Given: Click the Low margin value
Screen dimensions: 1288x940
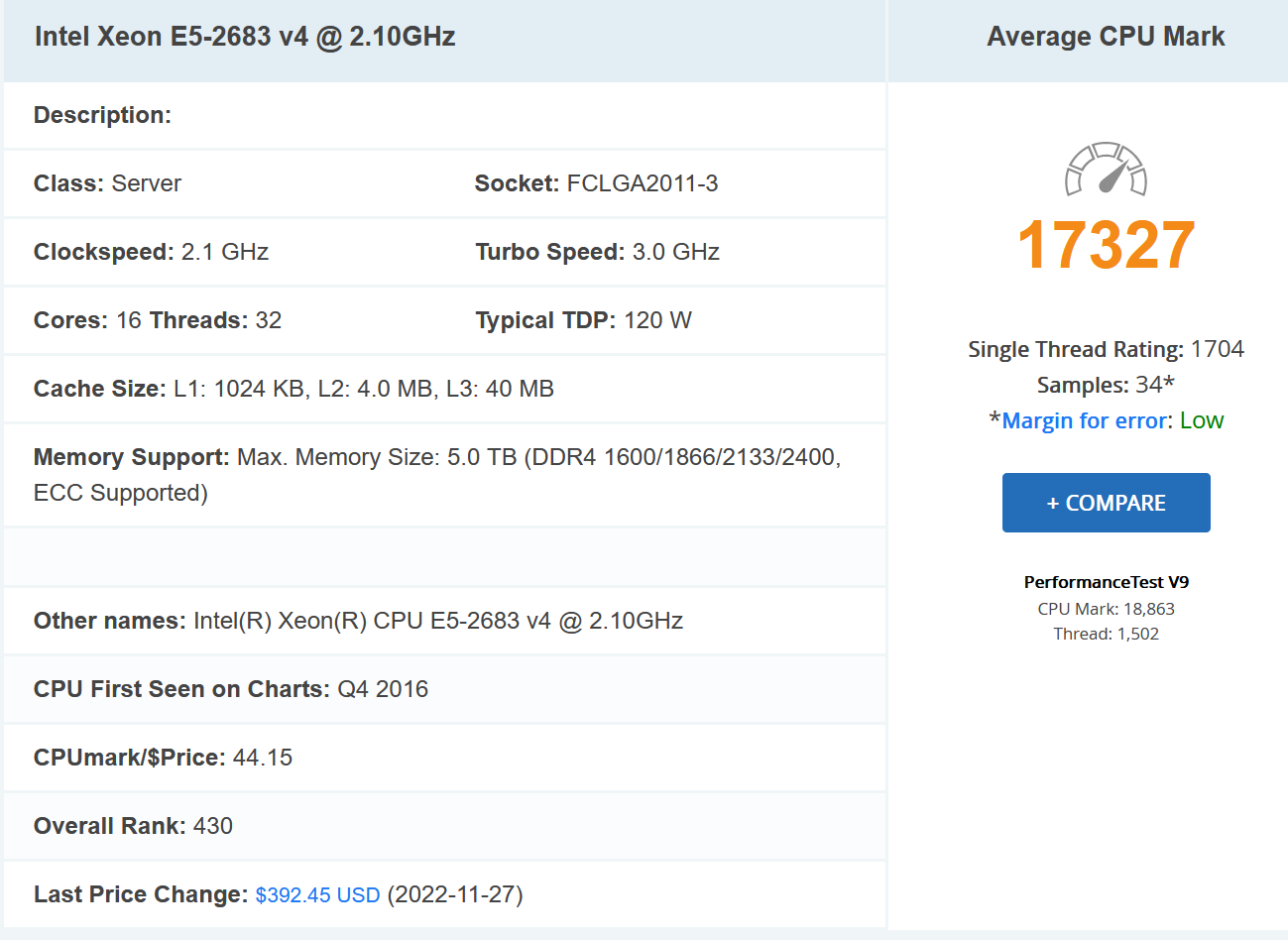Looking at the screenshot, I should [1202, 420].
